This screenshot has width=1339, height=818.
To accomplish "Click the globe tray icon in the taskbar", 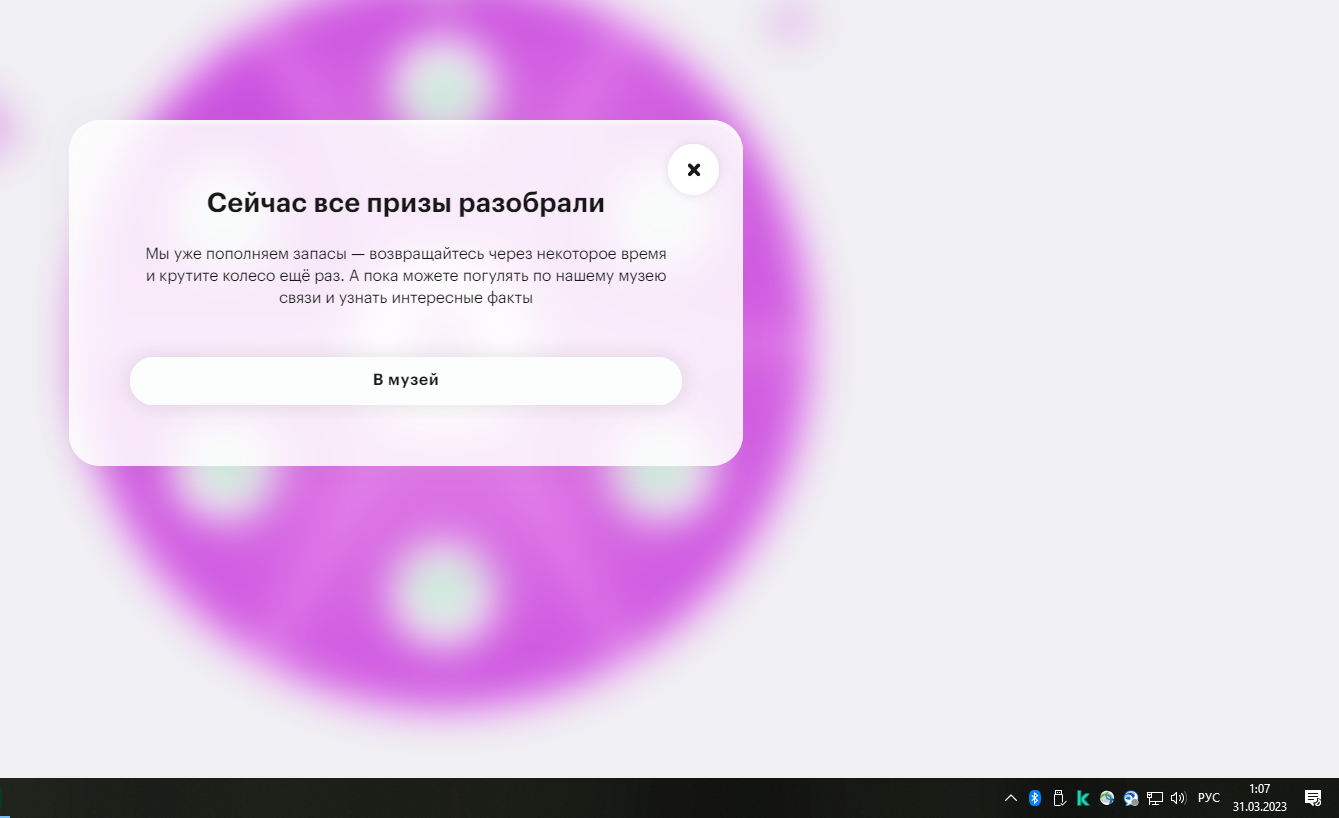I will coord(1107,798).
